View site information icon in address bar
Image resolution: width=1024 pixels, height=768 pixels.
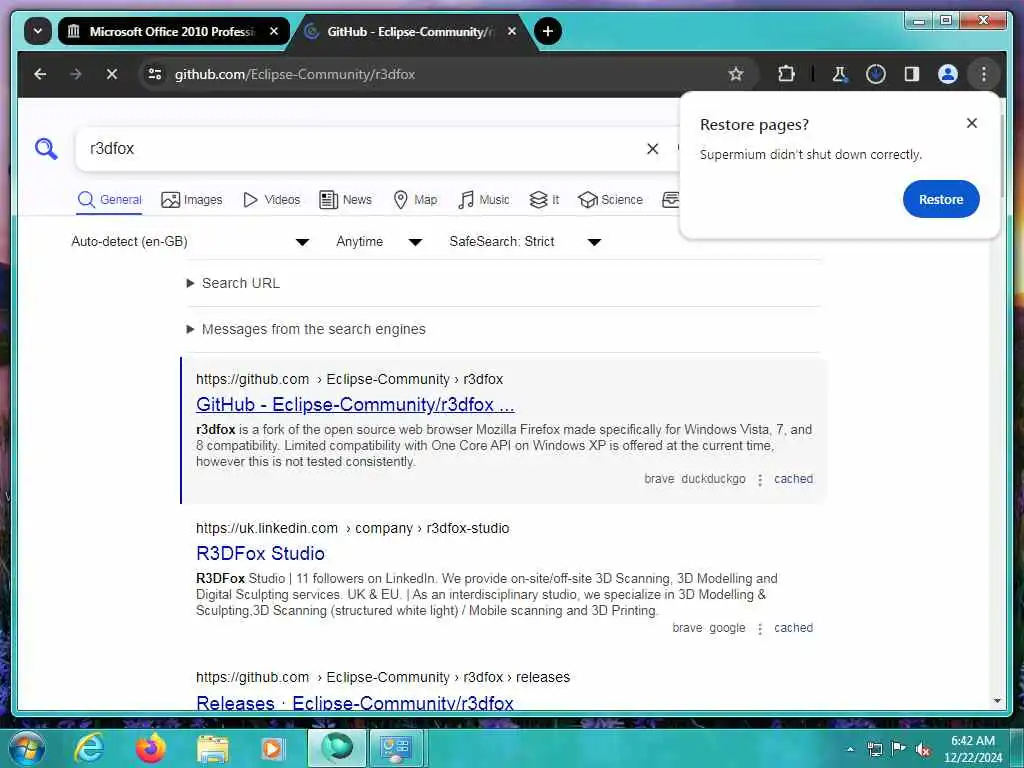pyautogui.click(x=155, y=74)
